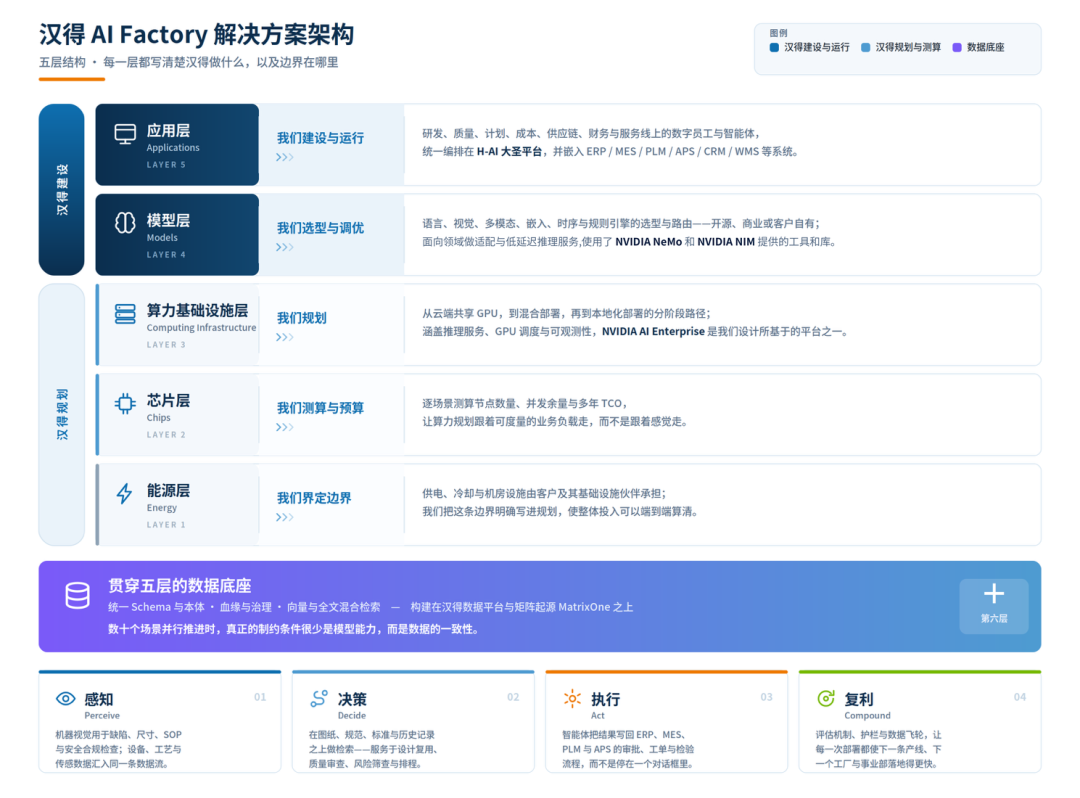The height and width of the screenshot is (798, 1080).
Task: Click the 图例 legend label
Action: click(778, 33)
